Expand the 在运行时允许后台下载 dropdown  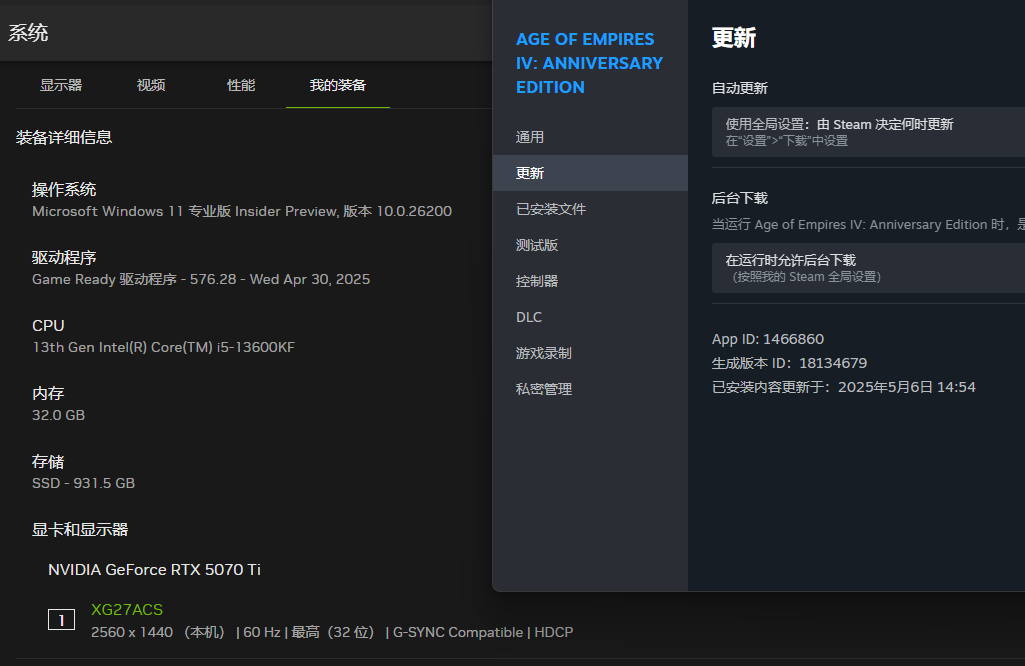868,268
